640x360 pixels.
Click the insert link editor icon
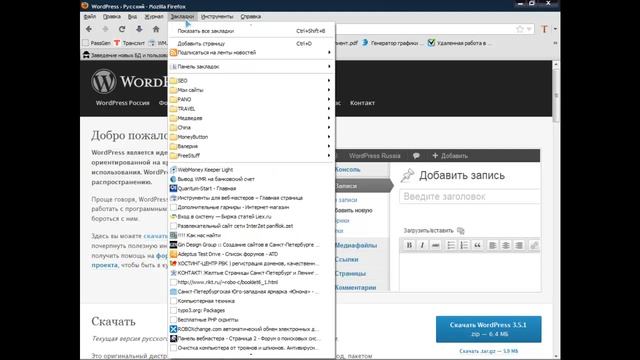[534, 245]
